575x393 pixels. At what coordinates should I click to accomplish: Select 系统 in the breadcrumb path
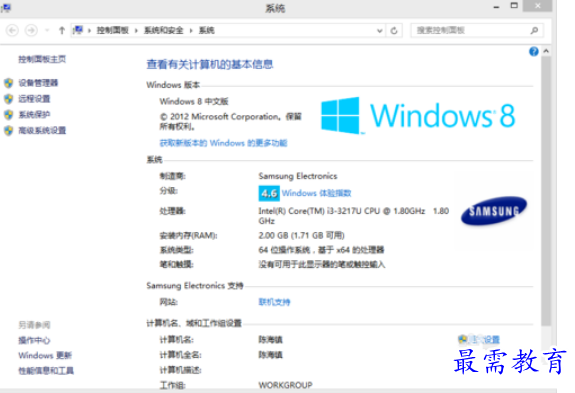(206, 30)
